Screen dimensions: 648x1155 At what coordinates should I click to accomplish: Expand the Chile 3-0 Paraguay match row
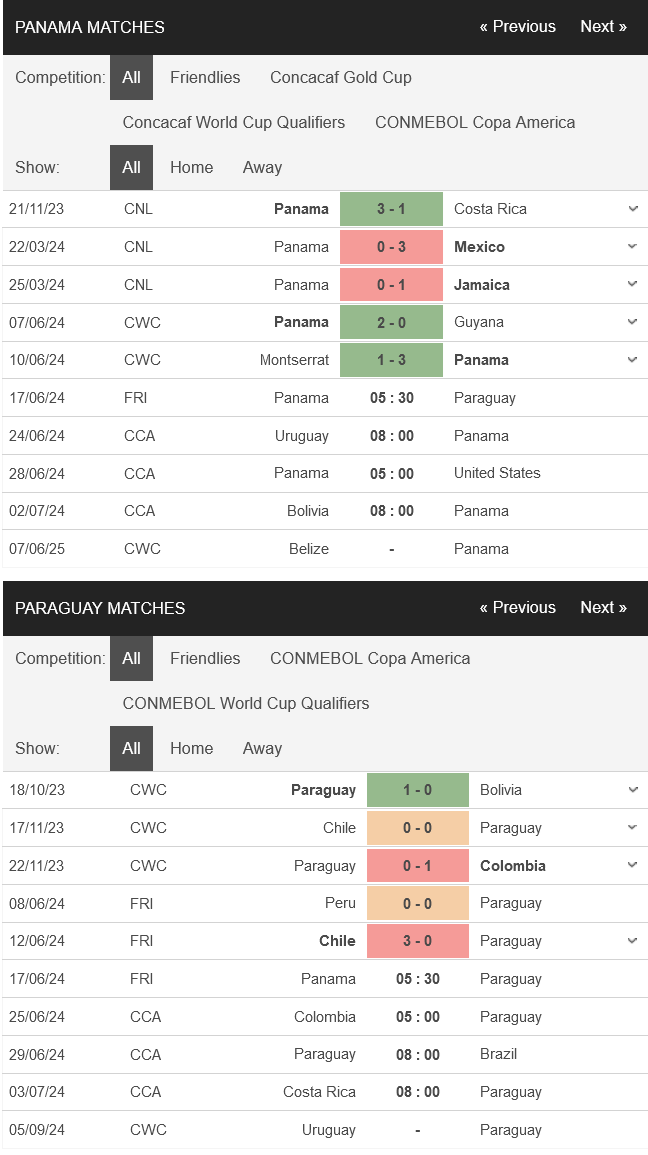point(632,941)
